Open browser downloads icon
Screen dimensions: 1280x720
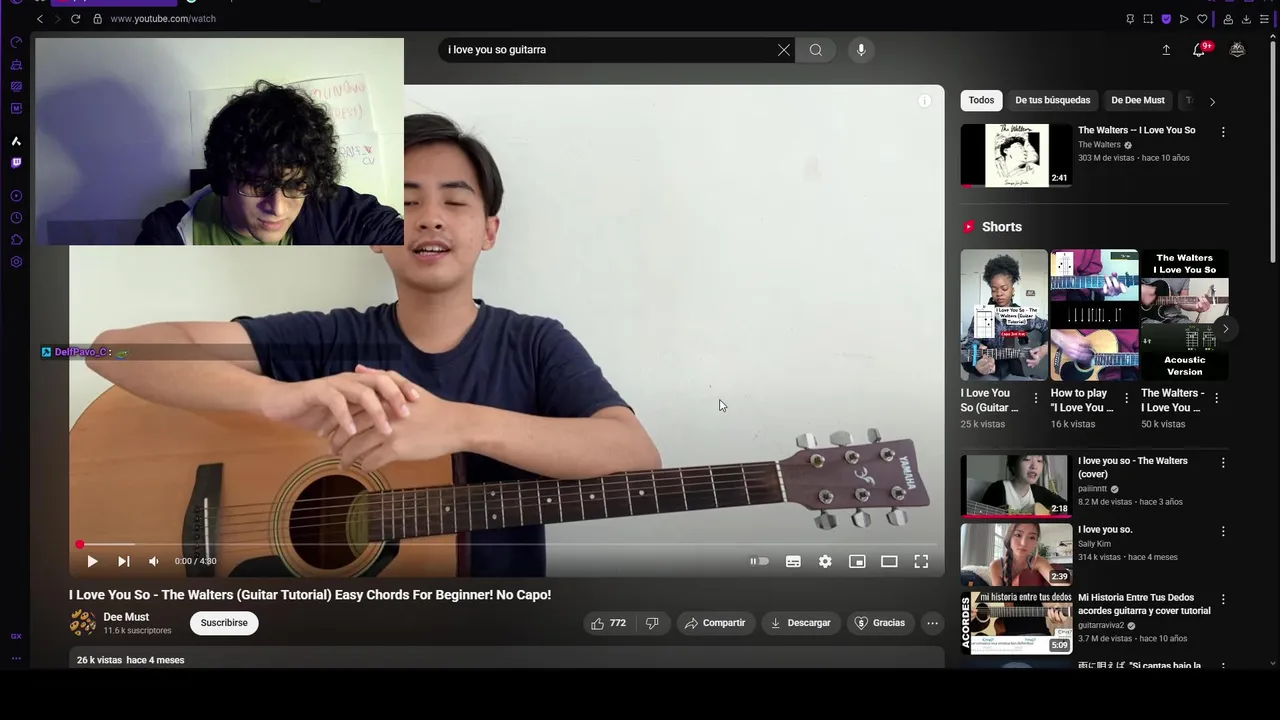click(1246, 19)
